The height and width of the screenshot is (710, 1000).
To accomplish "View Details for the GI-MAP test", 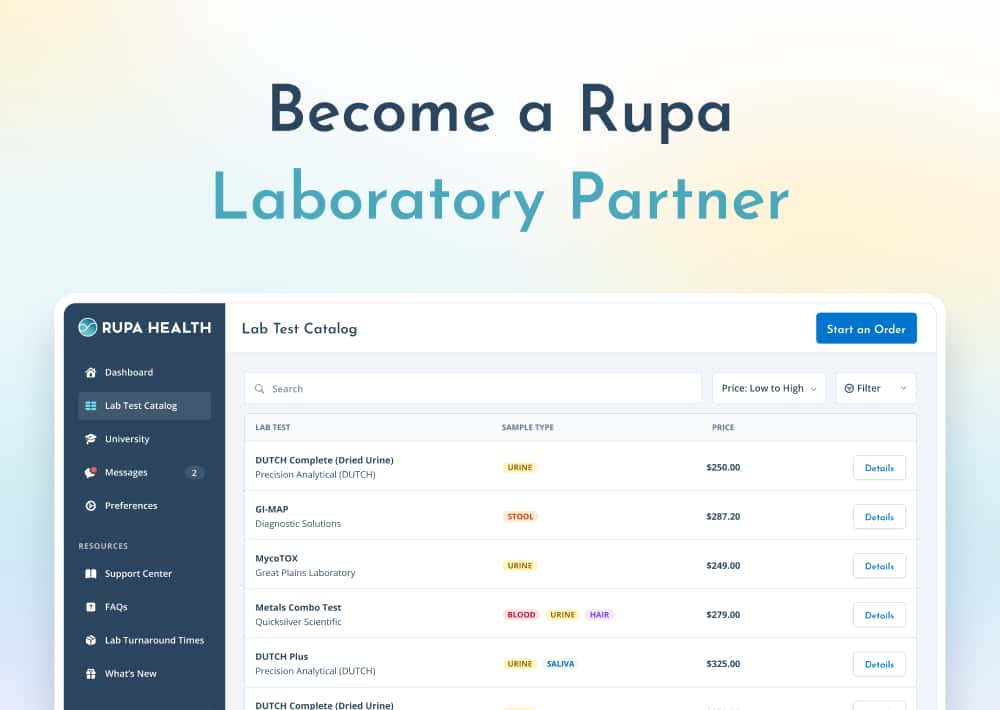I will point(879,516).
